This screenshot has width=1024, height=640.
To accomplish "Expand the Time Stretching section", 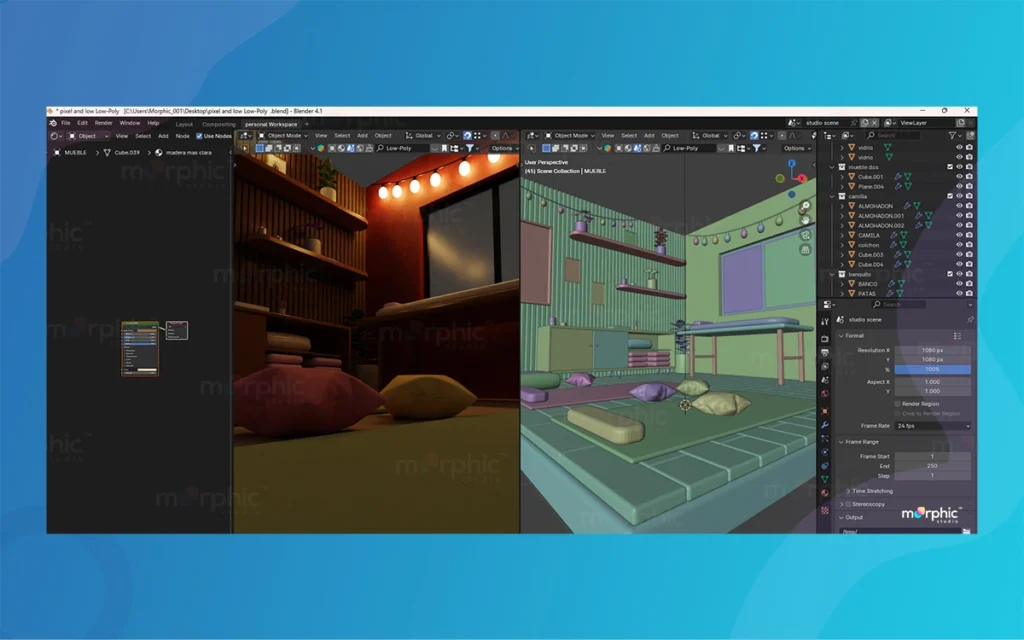I will click(x=848, y=491).
